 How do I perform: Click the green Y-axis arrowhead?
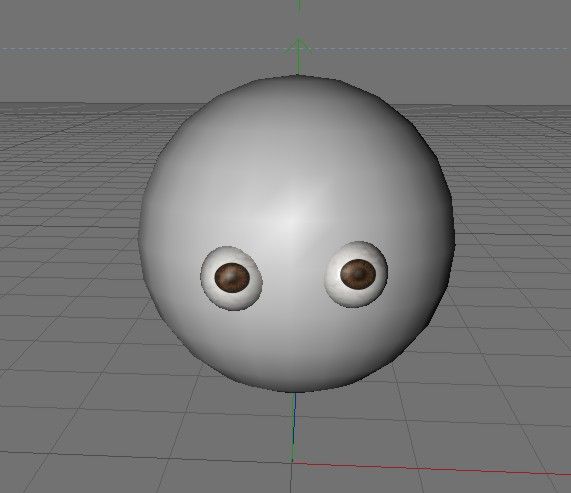[299, 45]
